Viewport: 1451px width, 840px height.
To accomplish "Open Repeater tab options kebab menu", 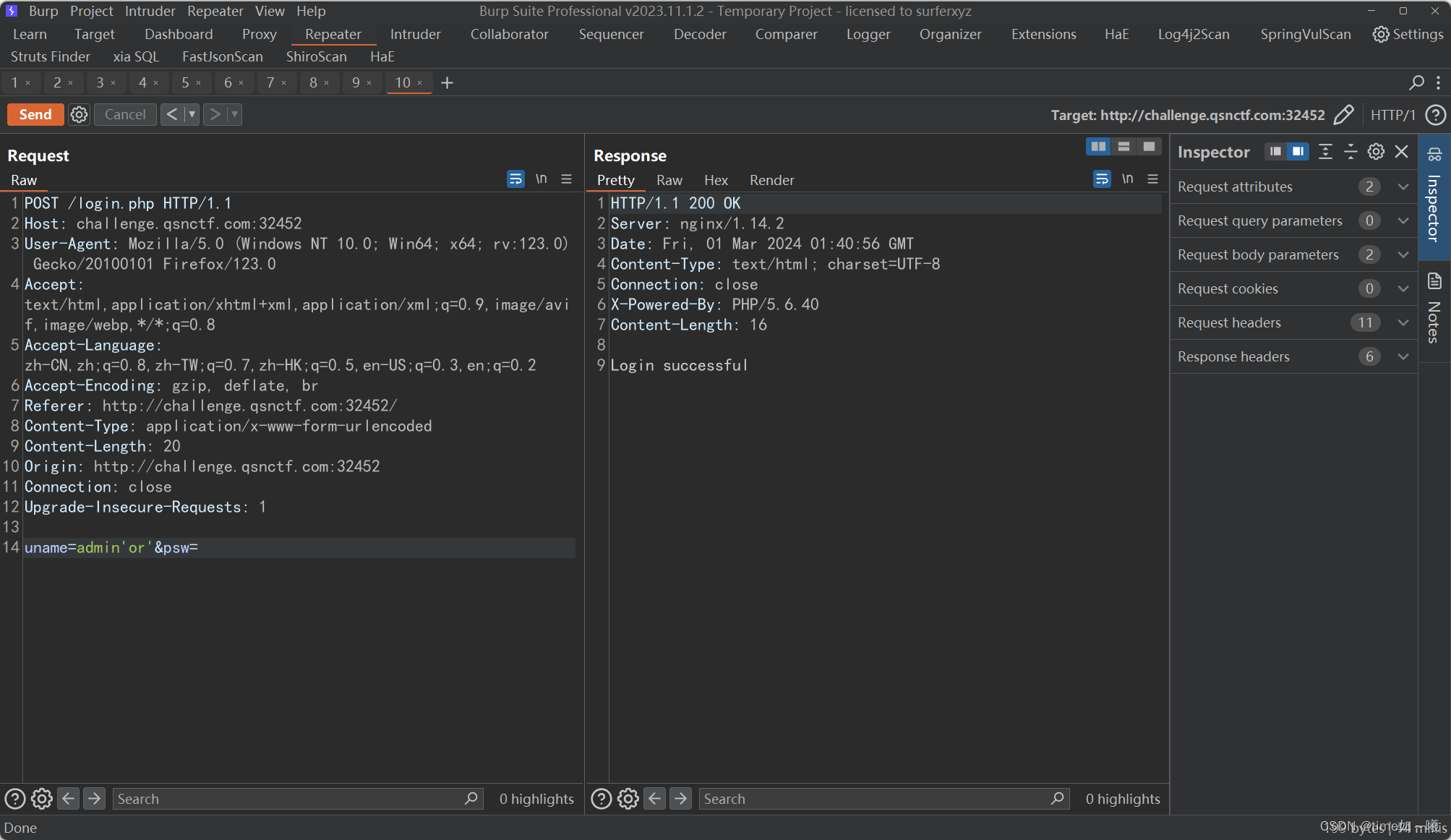I will [1438, 82].
